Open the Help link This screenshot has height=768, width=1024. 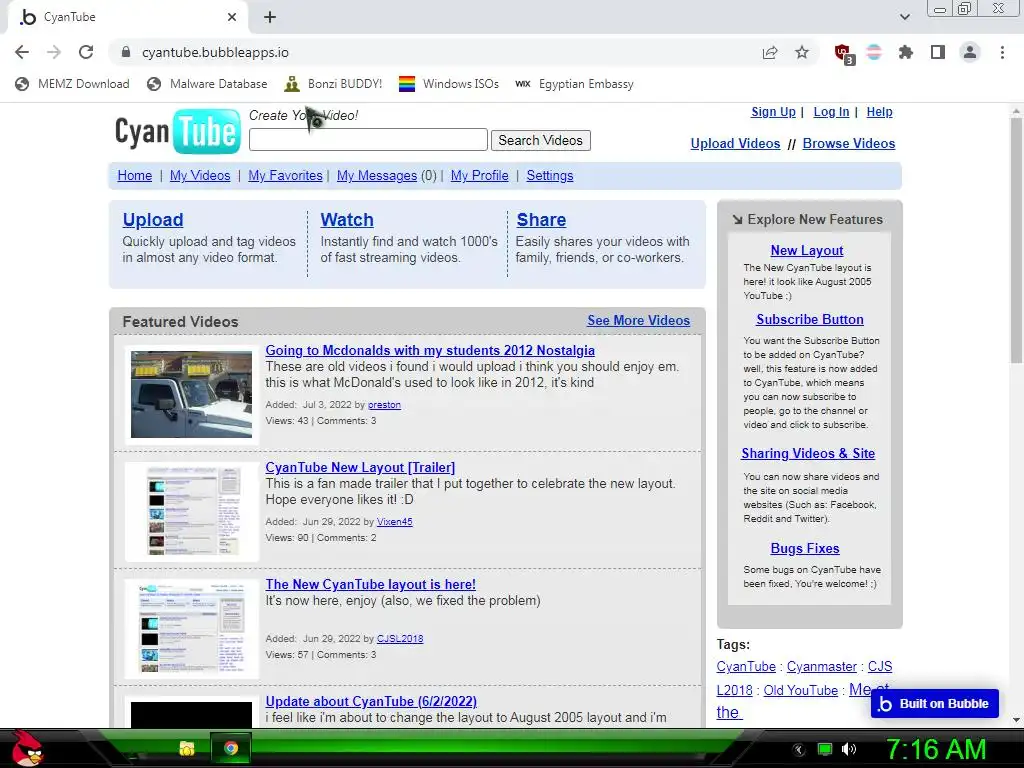pos(879,112)
